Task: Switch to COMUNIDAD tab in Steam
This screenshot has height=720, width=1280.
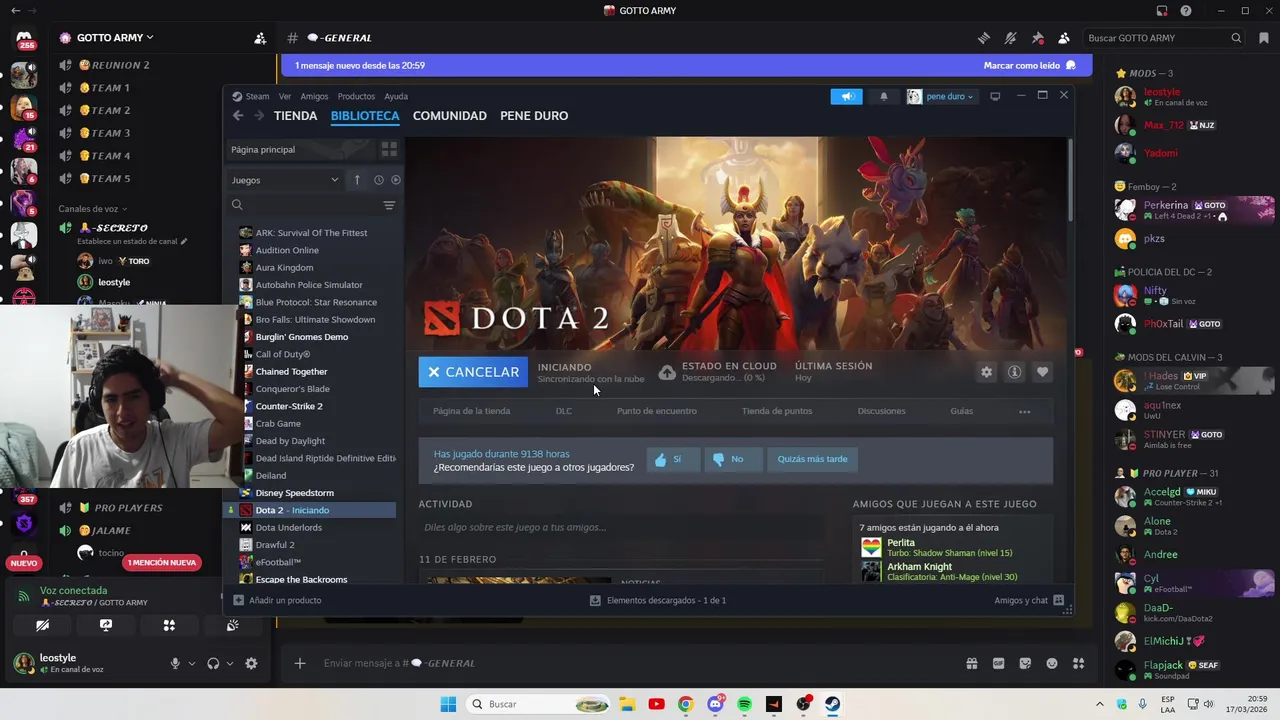Action: 450,116
